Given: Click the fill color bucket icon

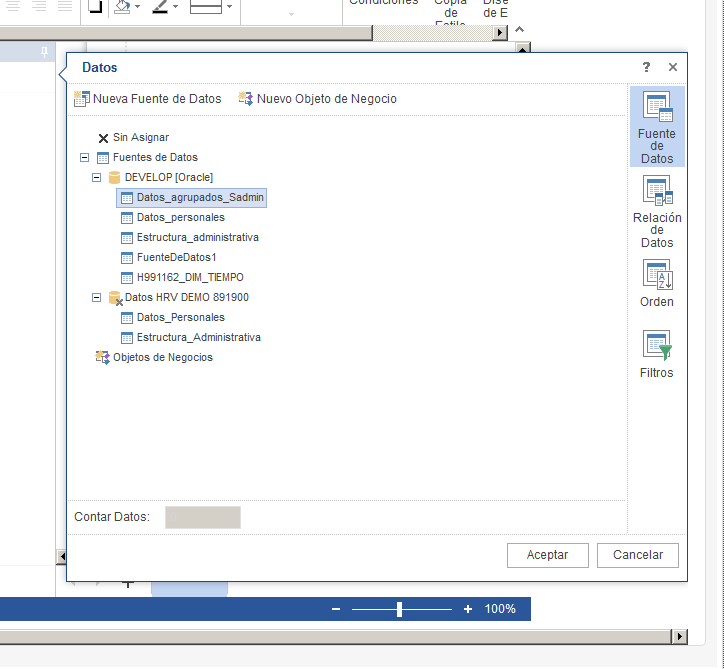Looking at the screenshot, I should 122,6.
